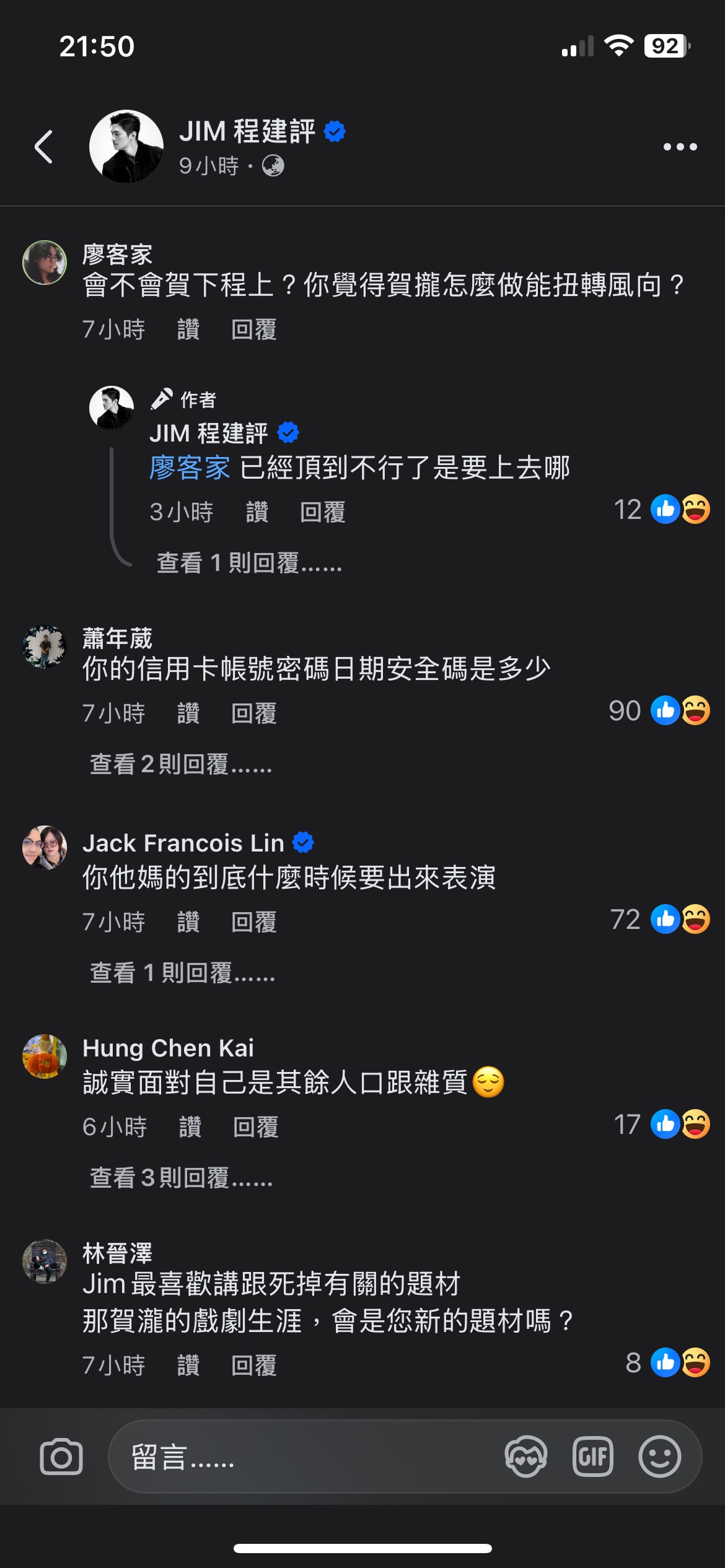Like Hung Chen Kai's comment
This screenshot has width=725, height=1568.
tap(190, 1127)
